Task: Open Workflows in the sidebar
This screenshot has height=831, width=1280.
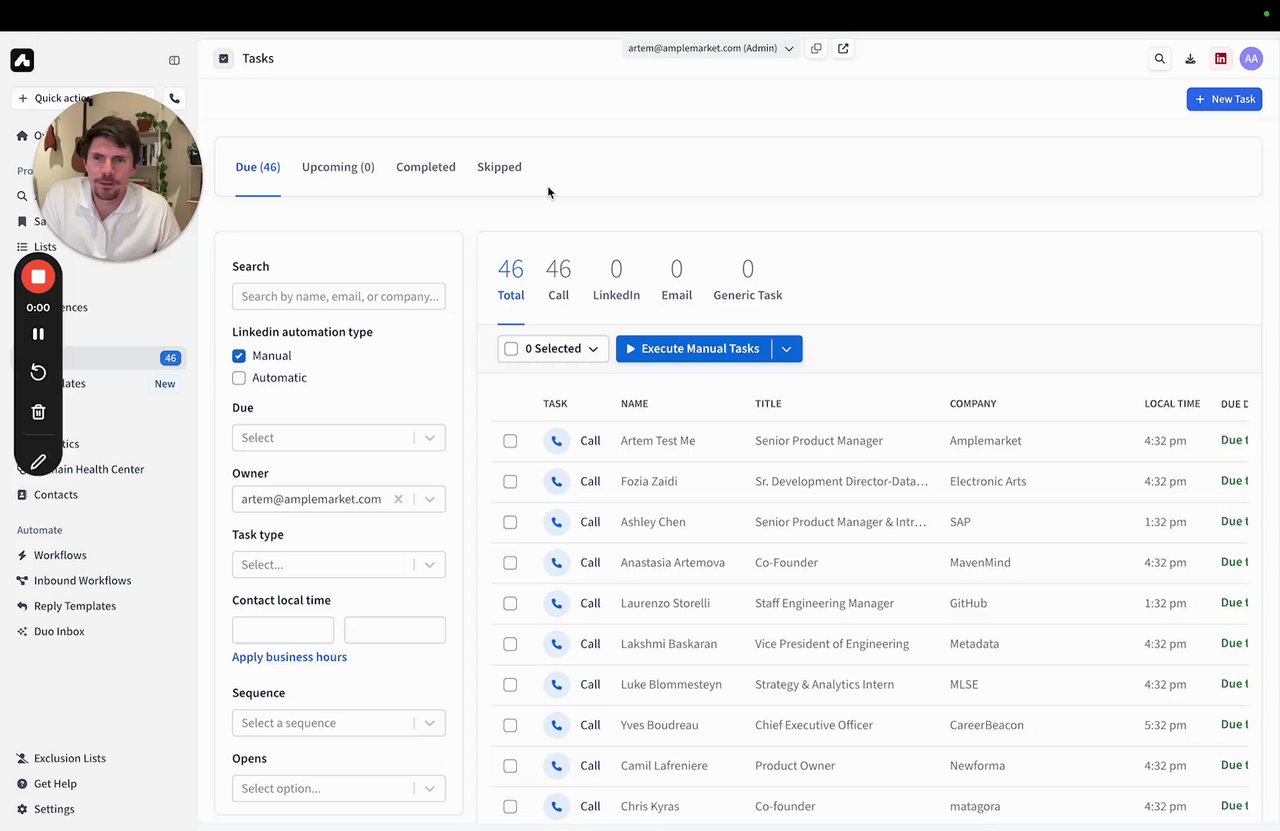Action: pyautogui.click(x=60, y=555)
